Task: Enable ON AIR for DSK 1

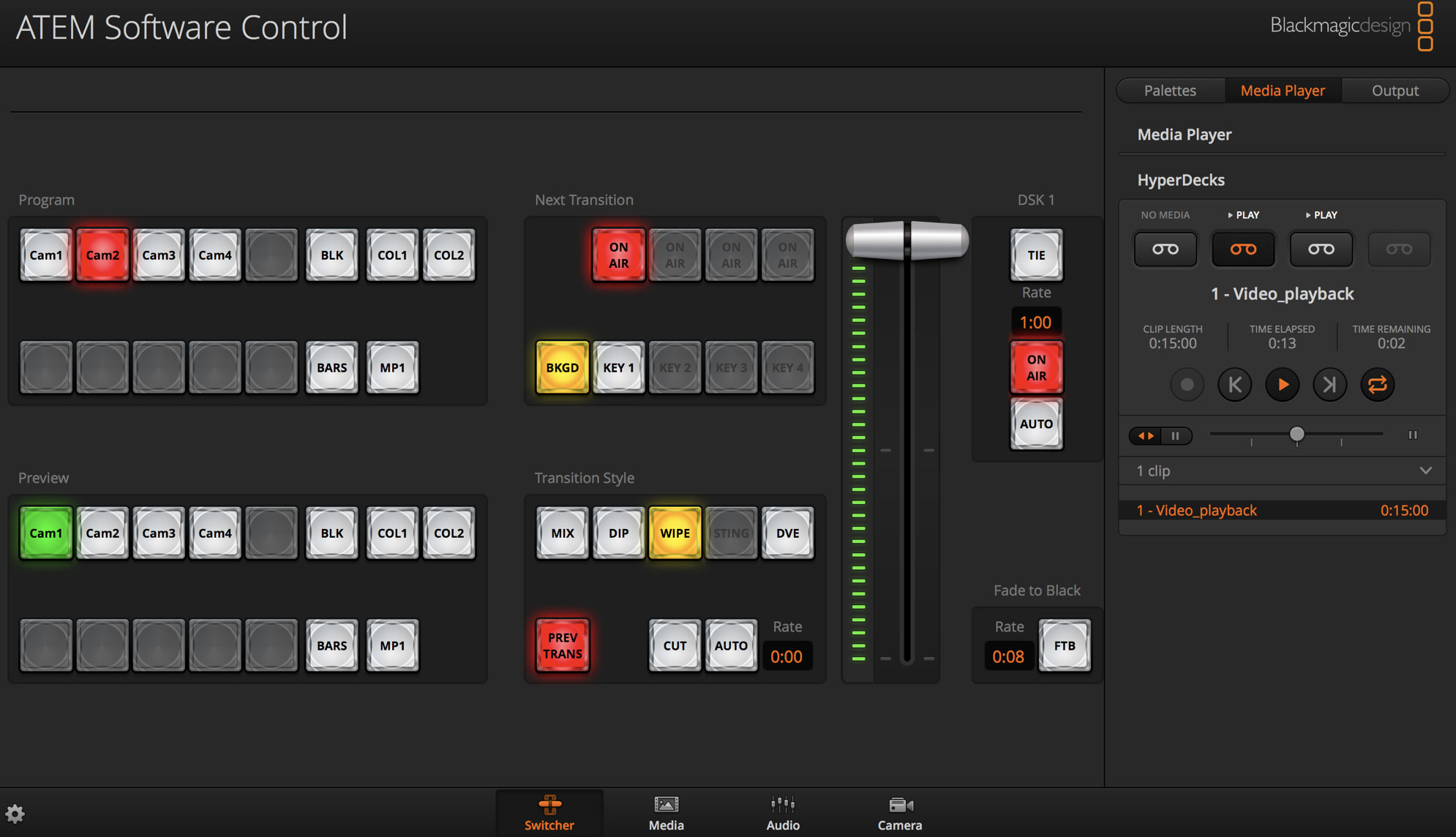Action: point(1035,367)
